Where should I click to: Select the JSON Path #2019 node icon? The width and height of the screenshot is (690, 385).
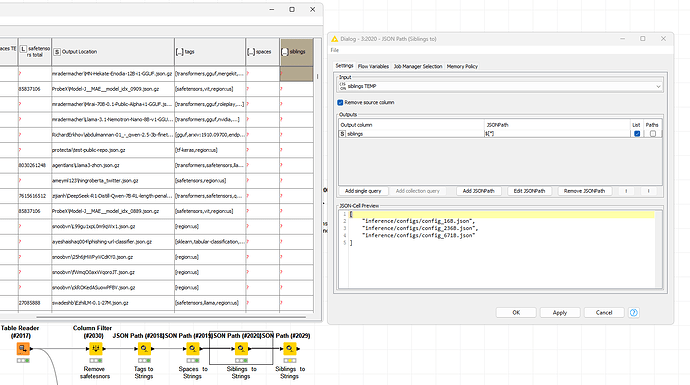tap(192, 349)
